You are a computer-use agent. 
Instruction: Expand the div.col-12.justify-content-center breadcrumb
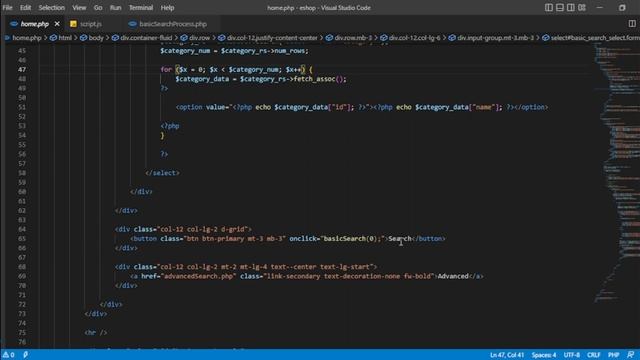[x=268, y=38]
